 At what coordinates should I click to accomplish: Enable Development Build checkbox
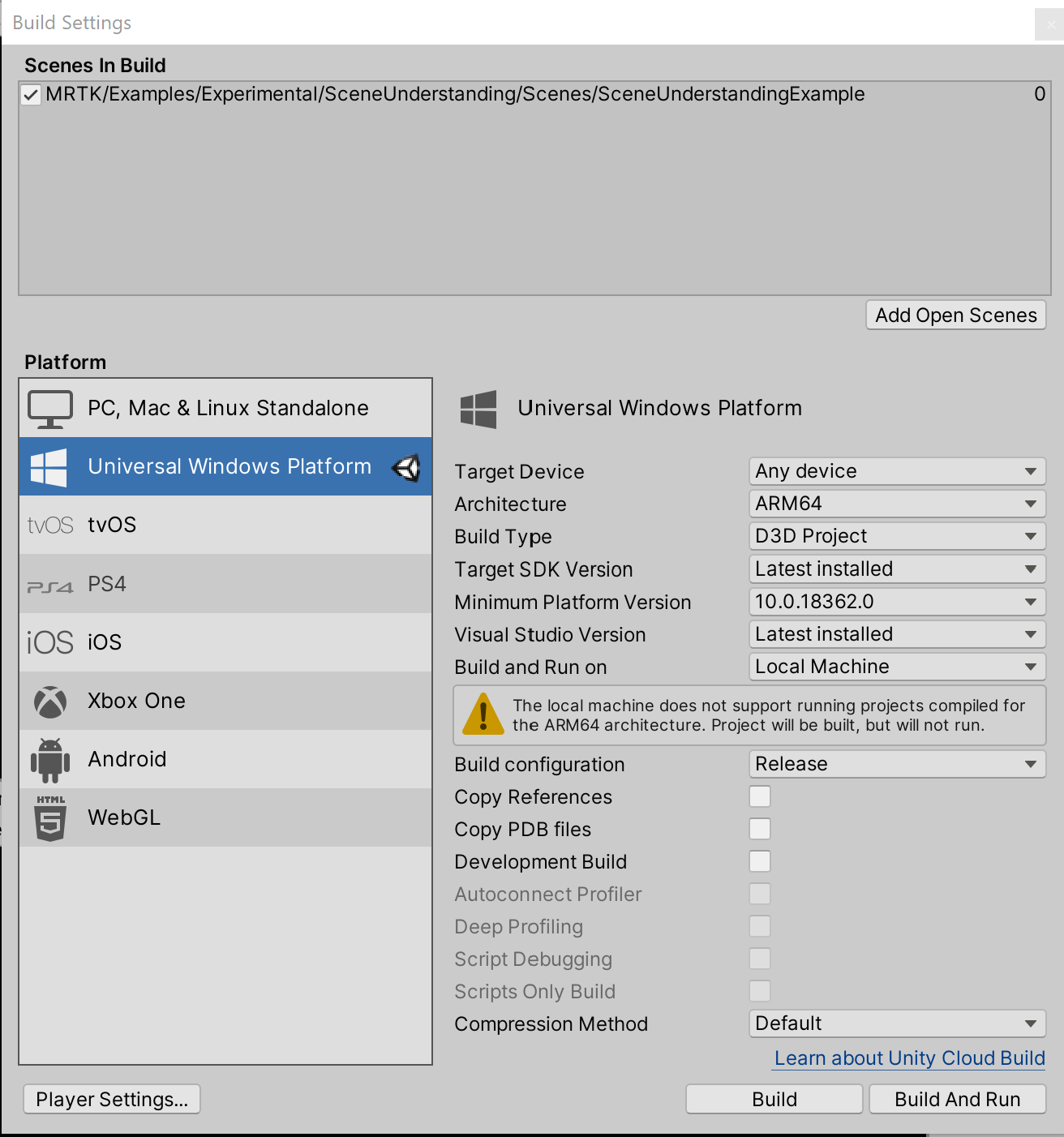760,861
